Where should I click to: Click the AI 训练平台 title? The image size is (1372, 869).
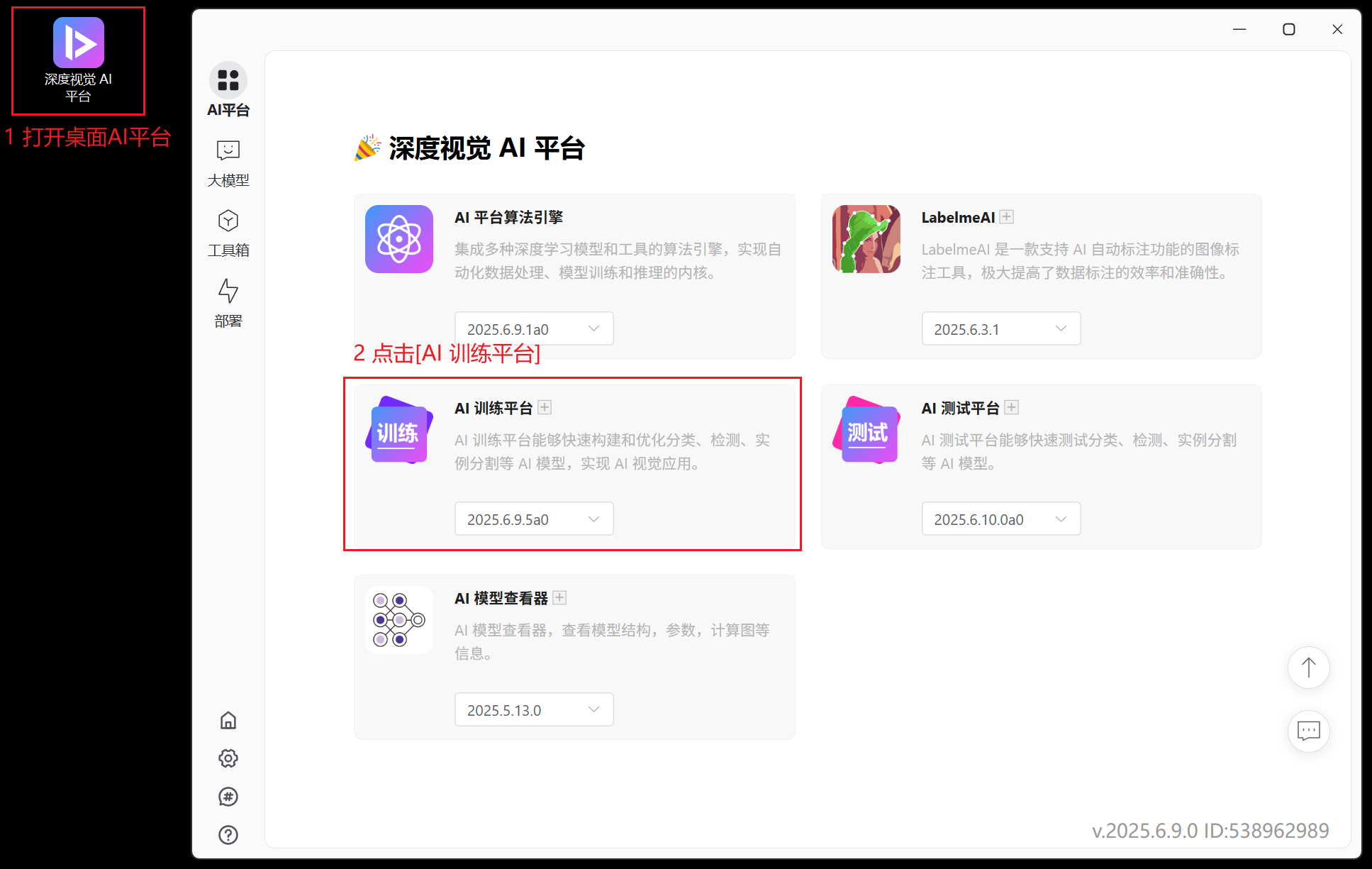(x=493, y=408)
